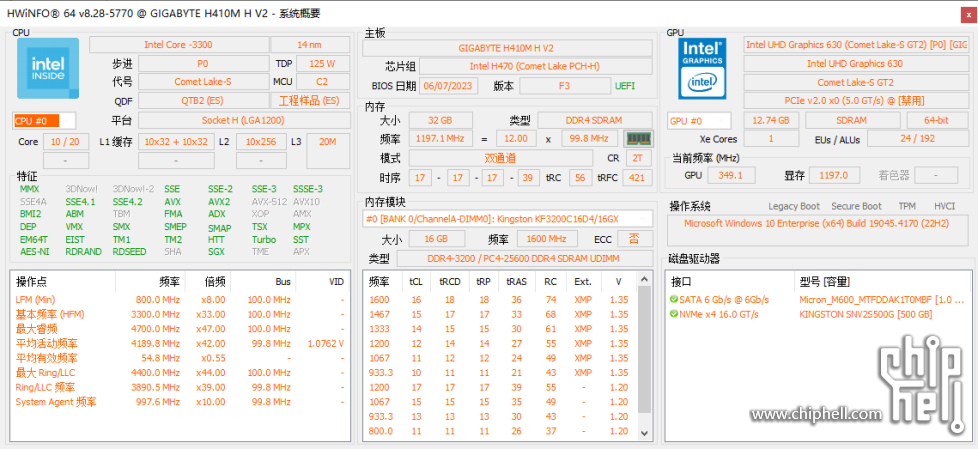Click the Intel H470 chipset field
This screenshot has width=978, height=449.
click(x=536, y=66)
